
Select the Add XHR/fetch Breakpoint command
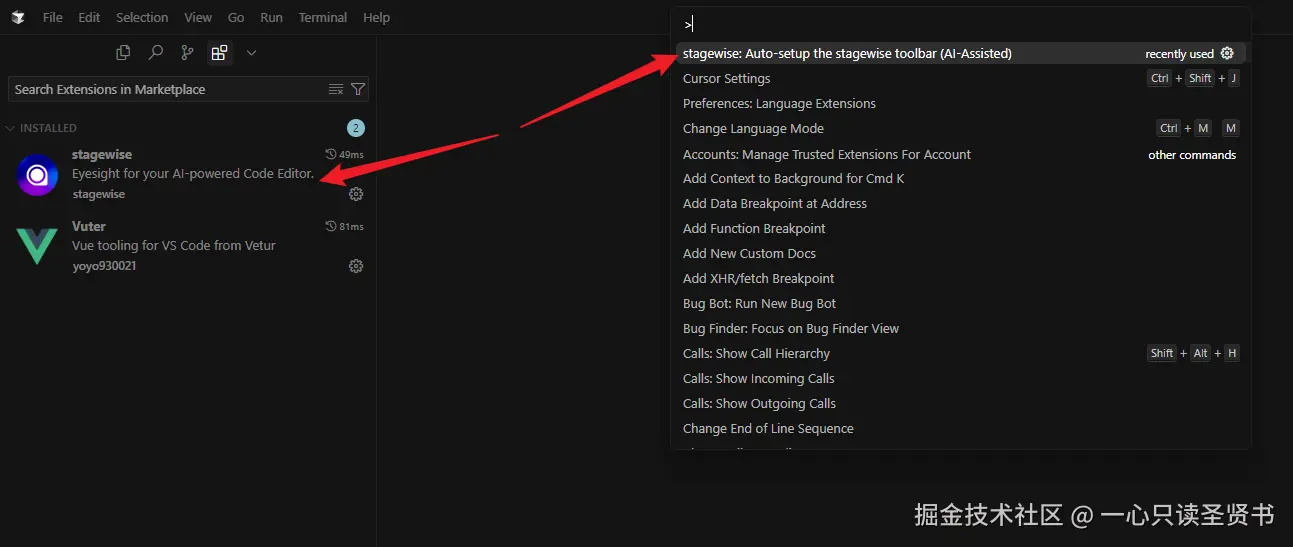point(960,278)
